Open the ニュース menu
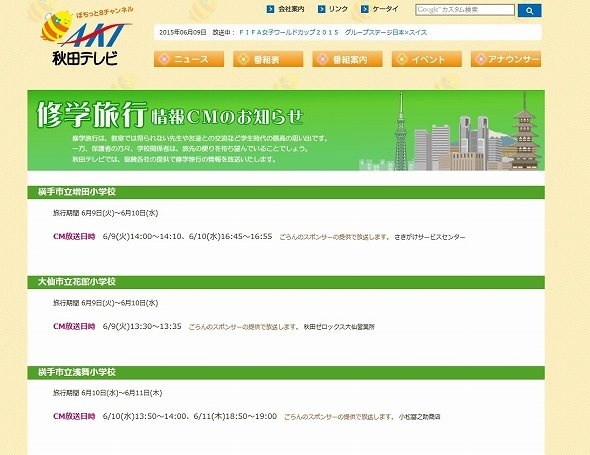Screen dimensions: 590x455 tap(189, 59)
